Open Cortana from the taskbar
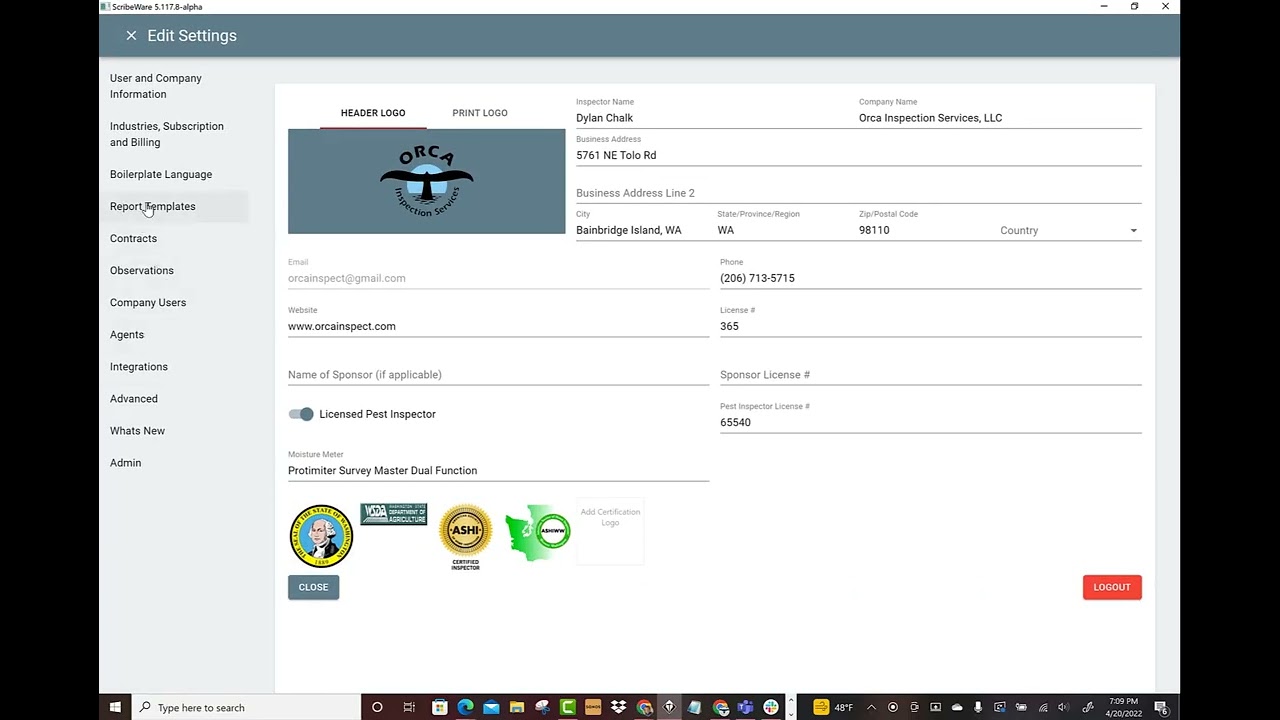The height and width of the screenshot is (720, 1280). point(377,707)
